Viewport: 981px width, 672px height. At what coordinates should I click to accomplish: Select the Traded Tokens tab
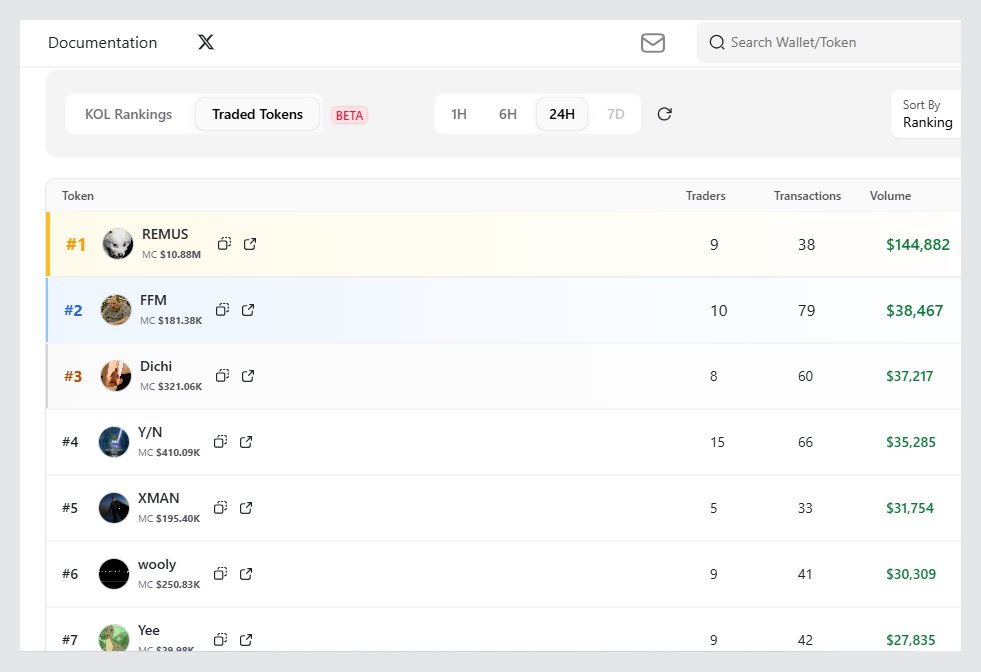tap(257, 114)
